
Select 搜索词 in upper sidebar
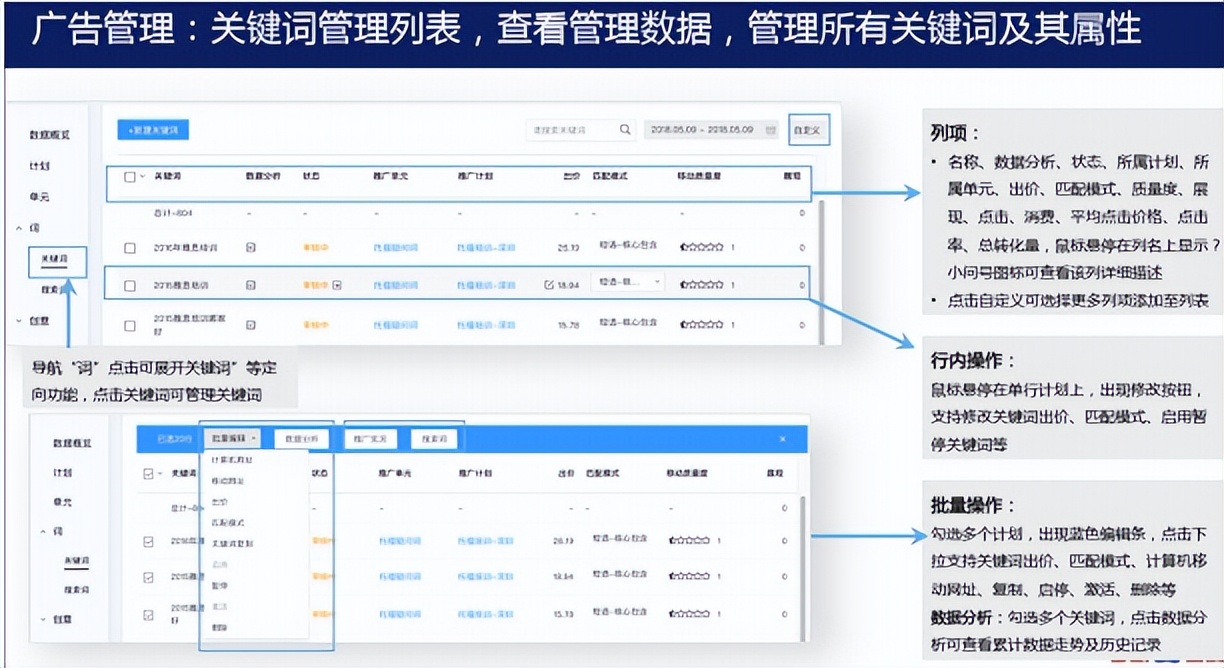click(x=55, y=289)
